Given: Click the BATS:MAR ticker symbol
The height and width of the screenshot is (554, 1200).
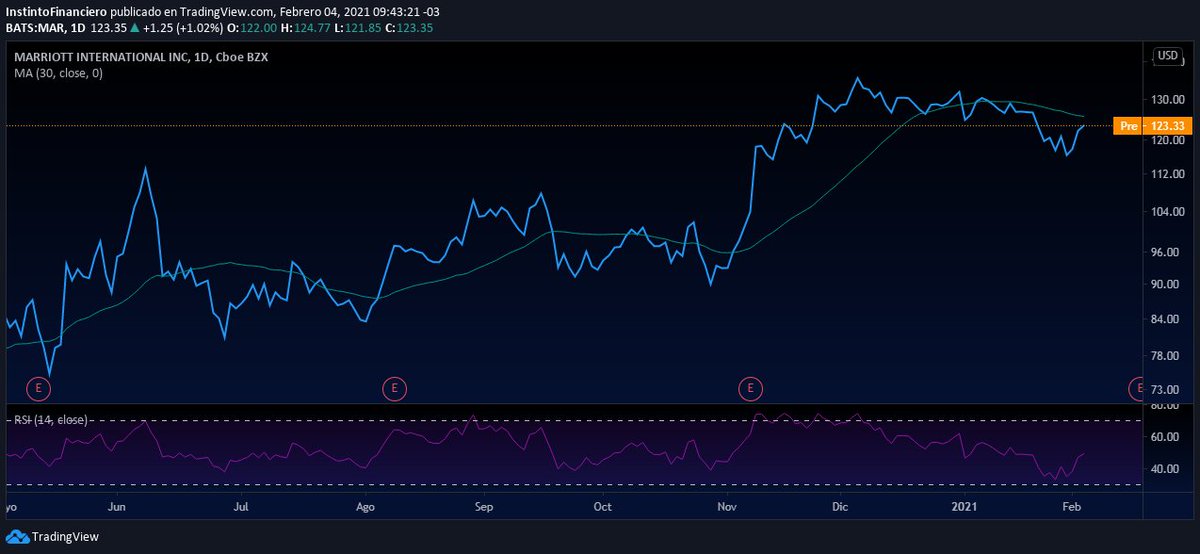Looking at the screenshot, I should pyautogui.click(x=33, y=26).
